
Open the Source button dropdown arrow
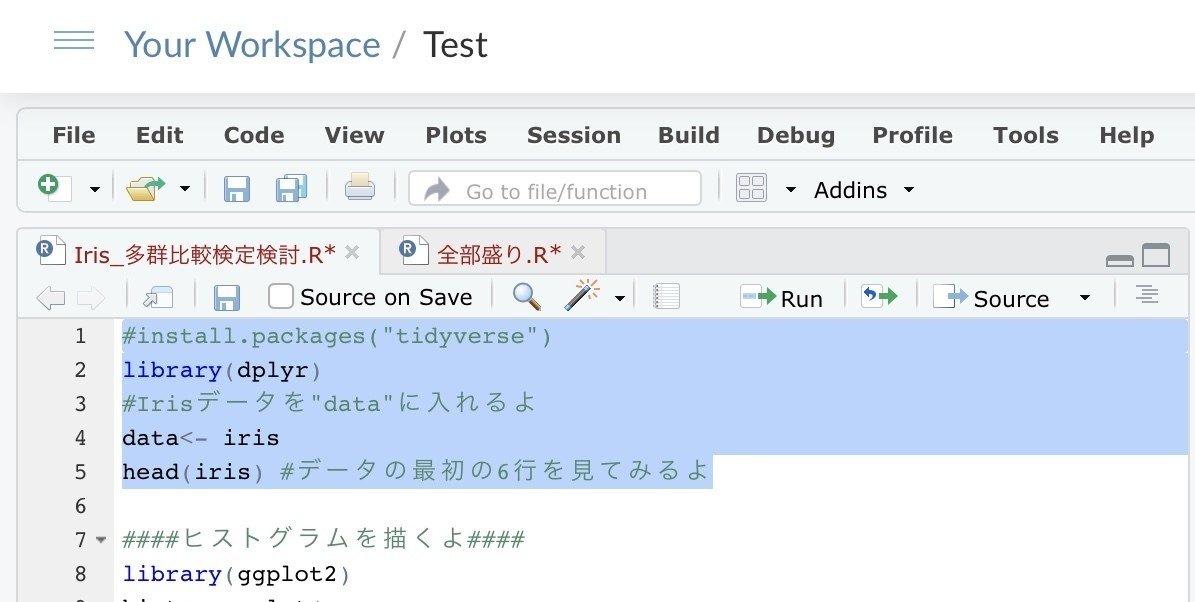pyautogui.click(x=1083, y=296)
